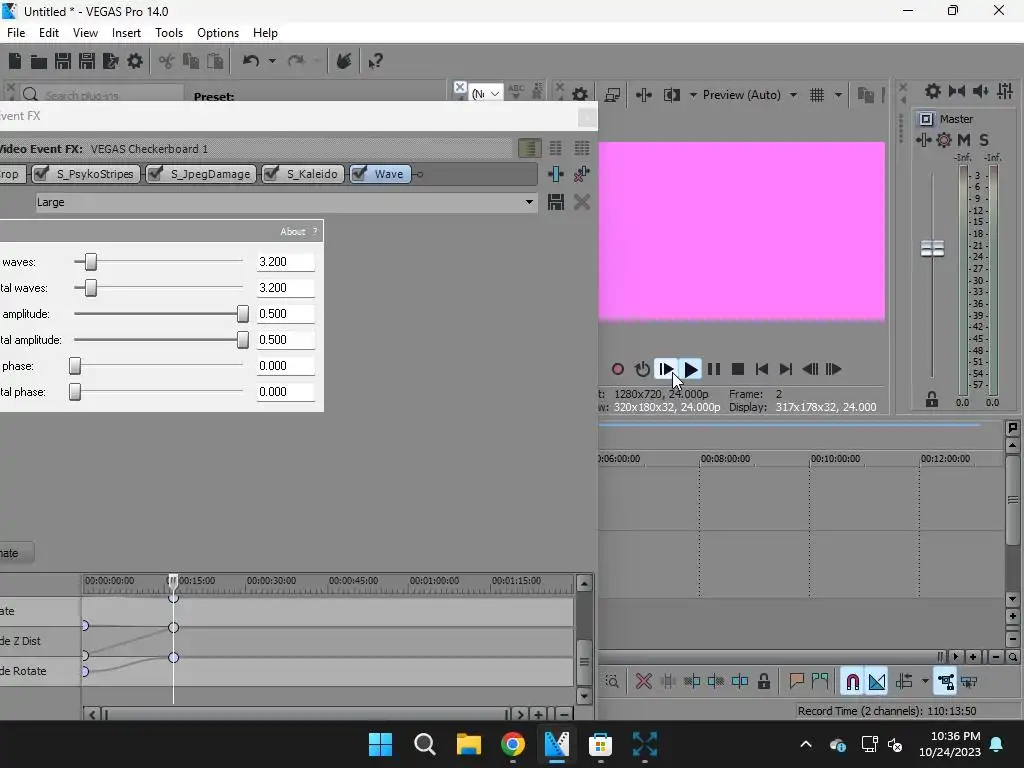1024x768 pixels.
Task: Click the Pause button
Action: [x=714, y=369]
